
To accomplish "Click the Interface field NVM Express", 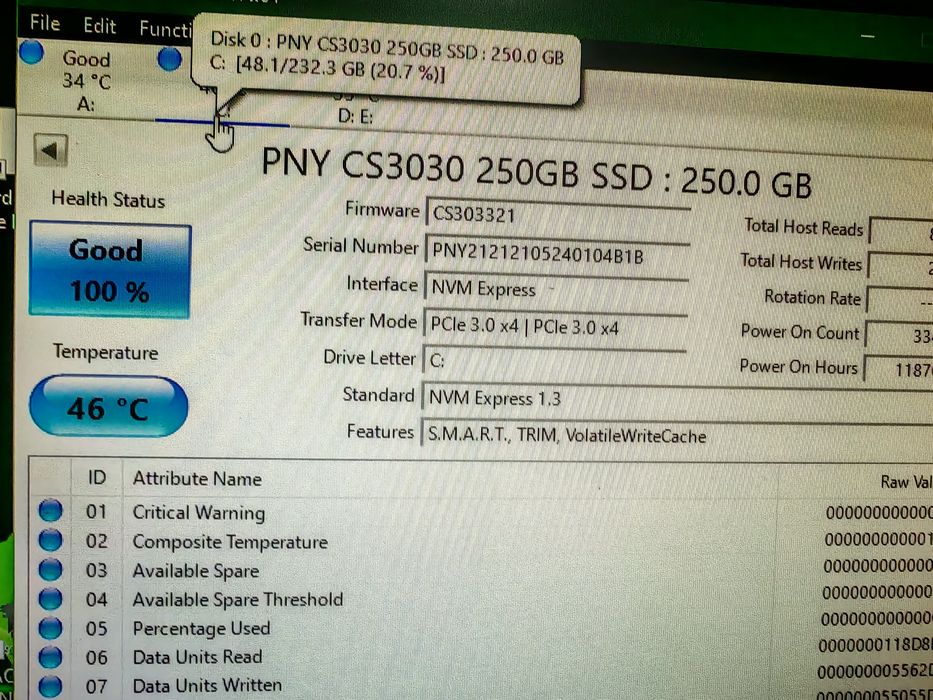I will (x=556, y=289).
